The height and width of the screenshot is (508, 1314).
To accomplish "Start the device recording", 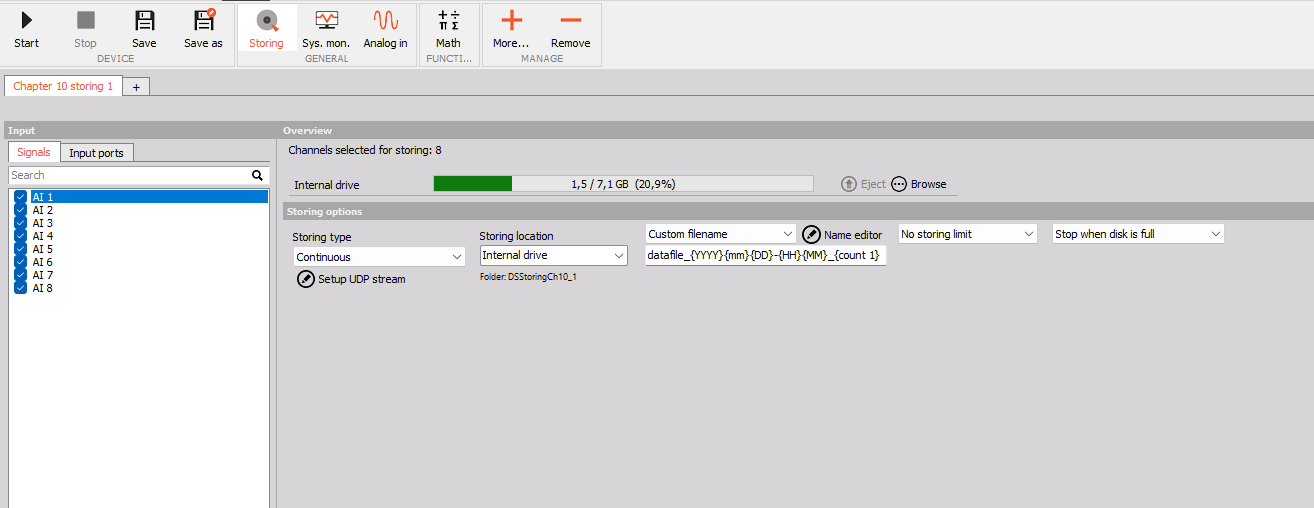I will [x=27, y=29].
